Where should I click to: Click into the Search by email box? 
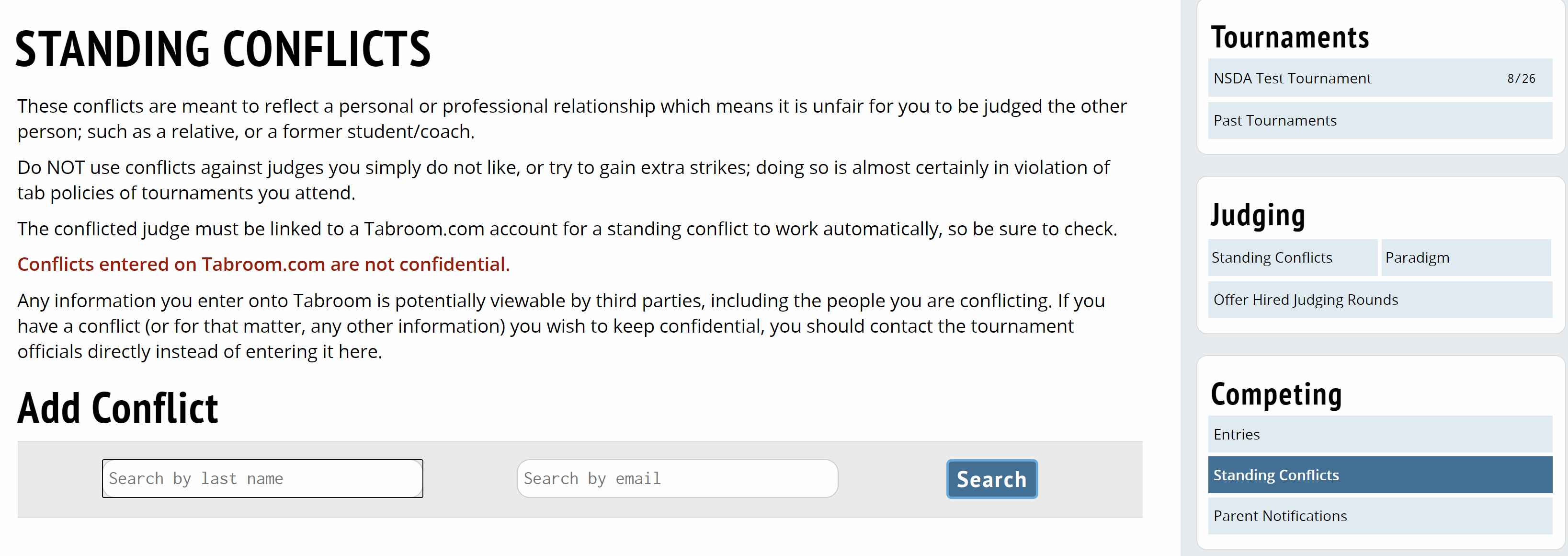point(677,479)
